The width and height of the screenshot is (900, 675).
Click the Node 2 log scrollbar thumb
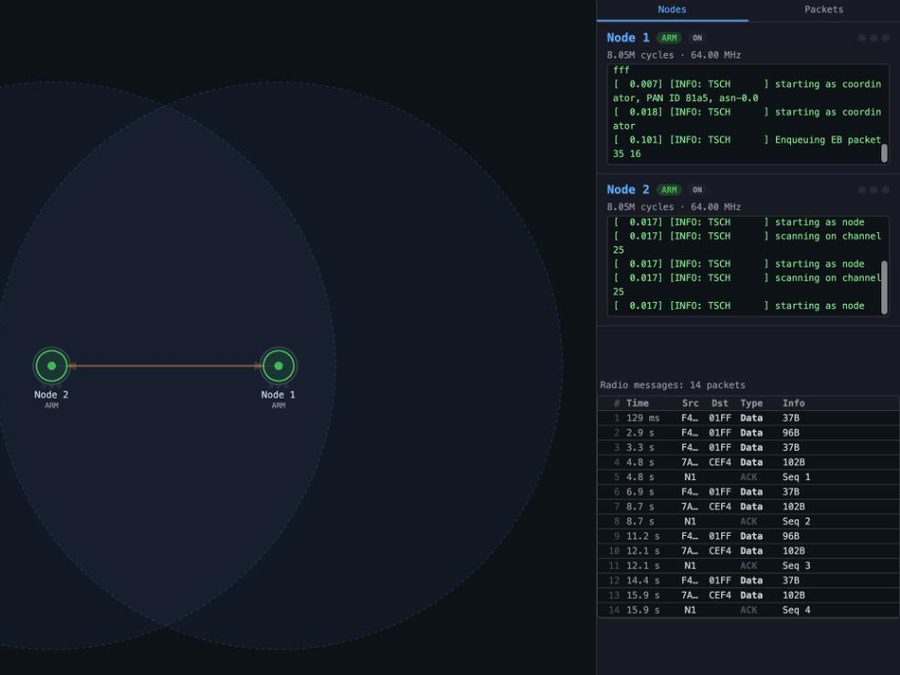point(884,288)
